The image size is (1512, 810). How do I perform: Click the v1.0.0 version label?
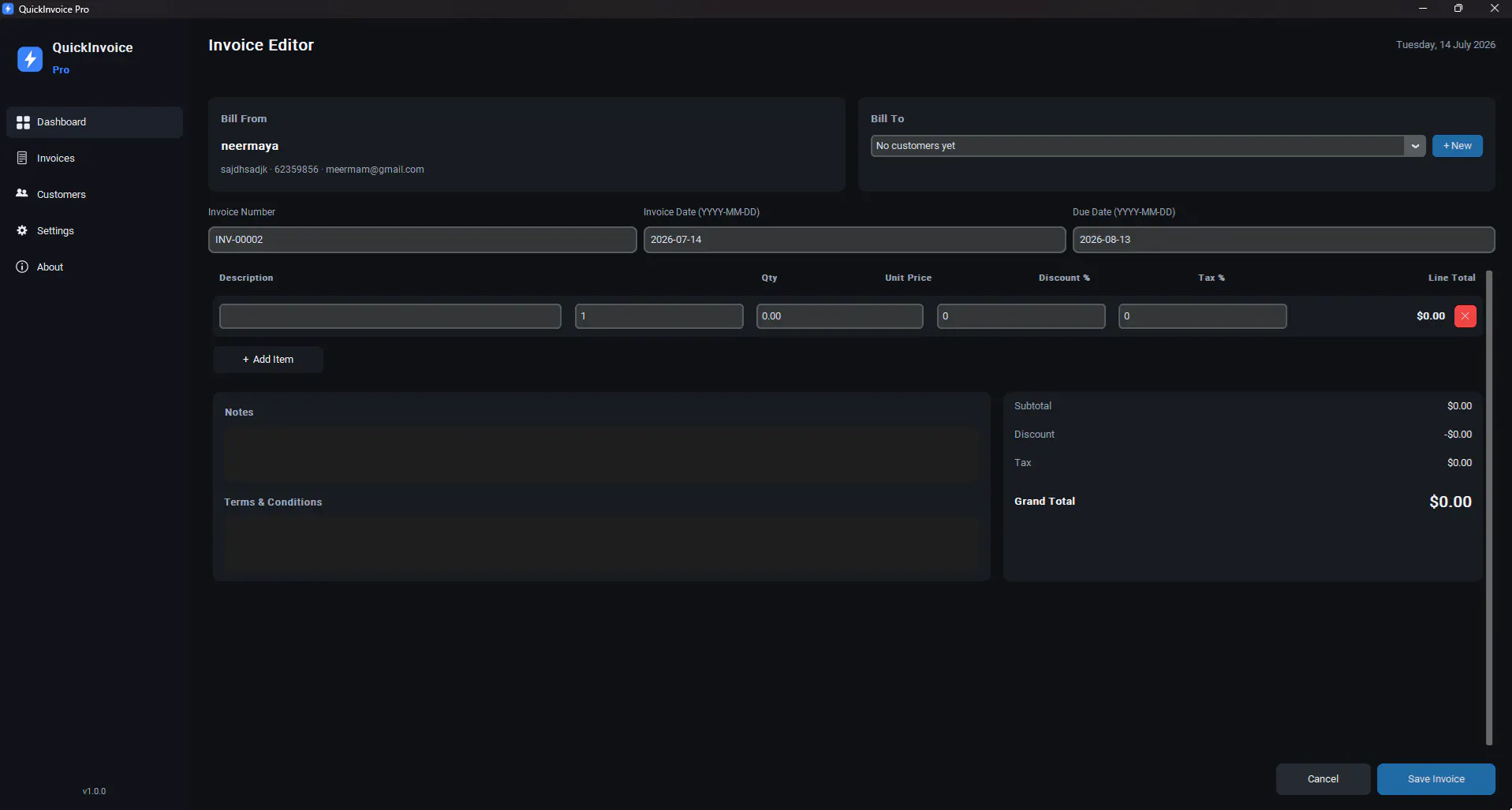(x=94, y=791)
